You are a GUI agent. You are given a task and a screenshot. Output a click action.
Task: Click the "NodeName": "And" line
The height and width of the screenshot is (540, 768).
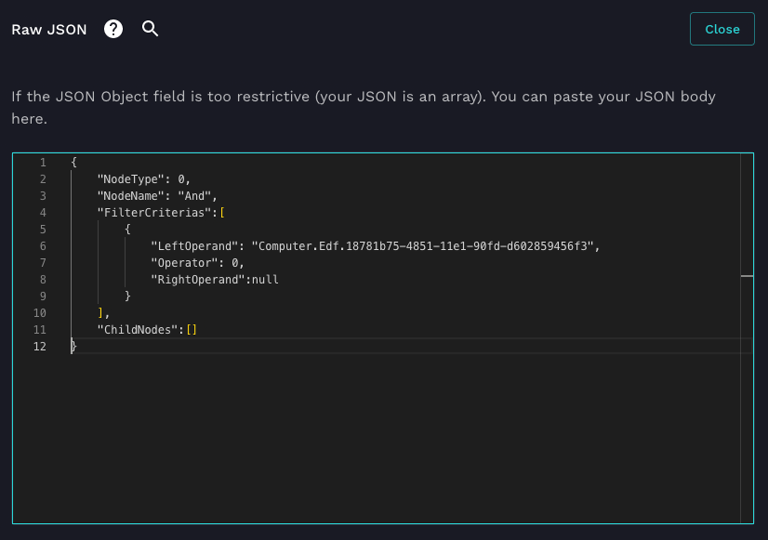click(x=157, y=196)
